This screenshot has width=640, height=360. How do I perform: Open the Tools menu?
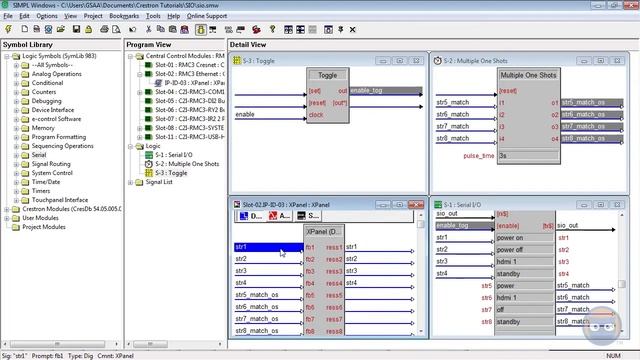pyautogui.click(x=153, y=16)
